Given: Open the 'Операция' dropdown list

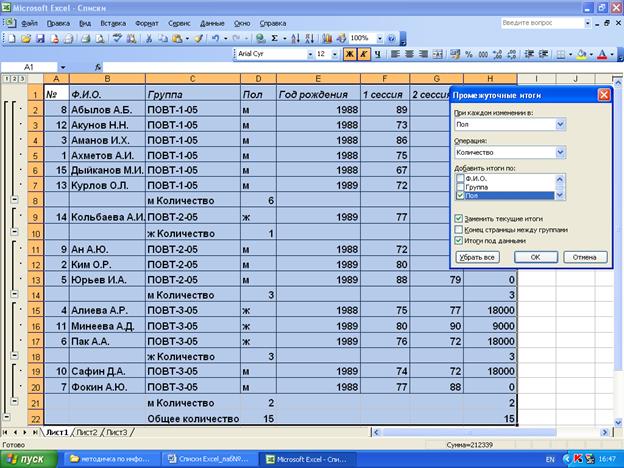Looking at the screenshot, I should coord(560,153).
